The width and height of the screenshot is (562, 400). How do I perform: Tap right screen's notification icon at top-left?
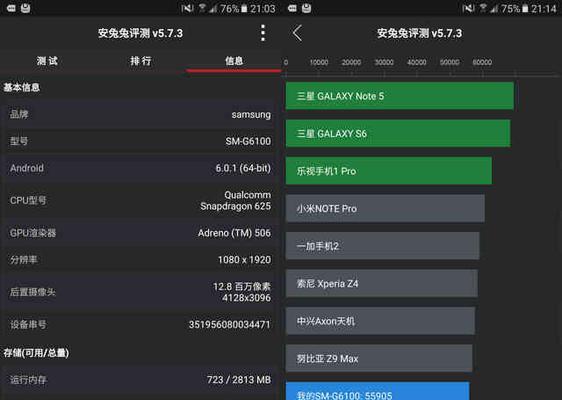[292, 8]
